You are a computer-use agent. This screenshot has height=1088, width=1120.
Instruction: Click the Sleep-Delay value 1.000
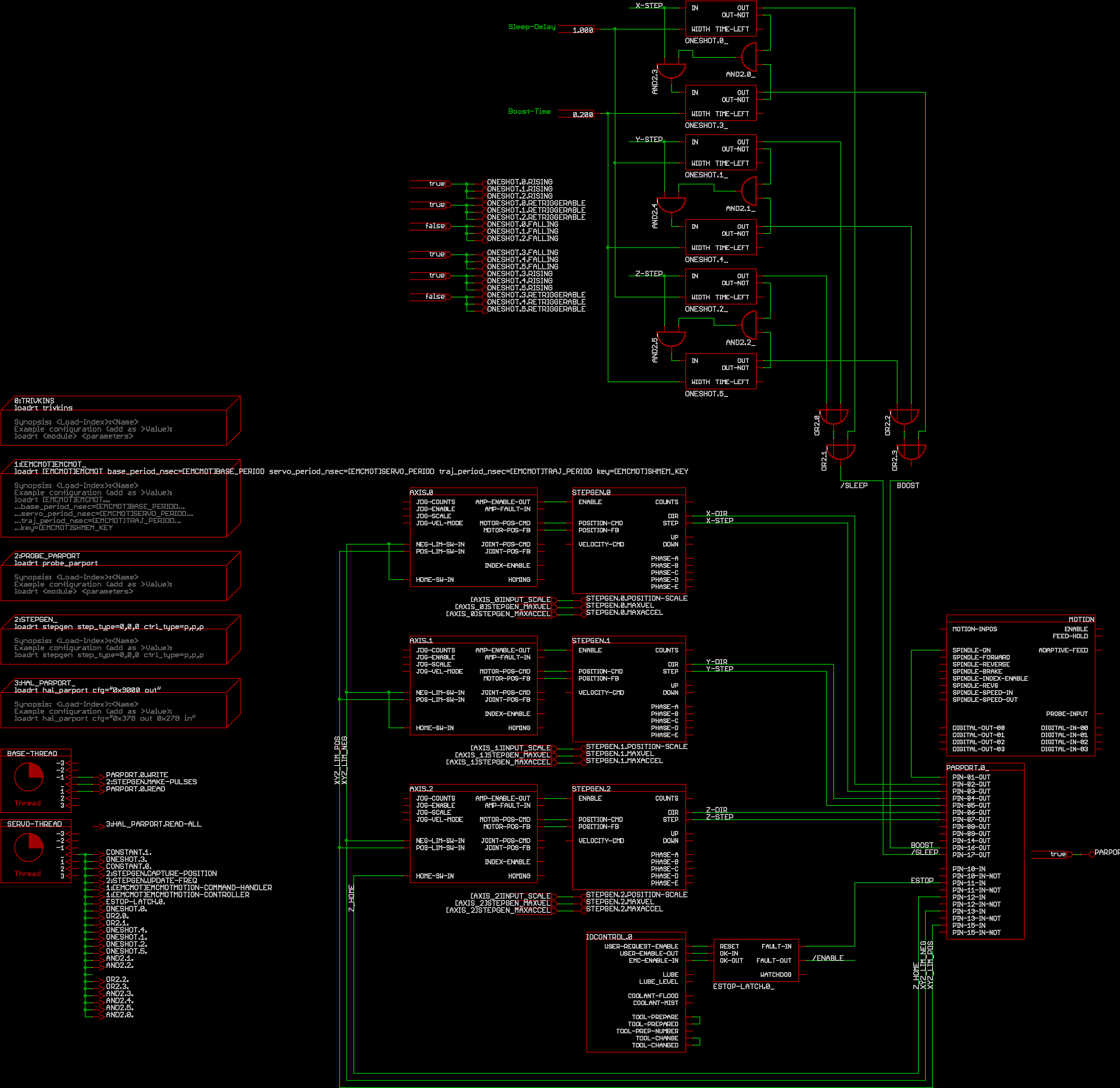tap(582, 30)
